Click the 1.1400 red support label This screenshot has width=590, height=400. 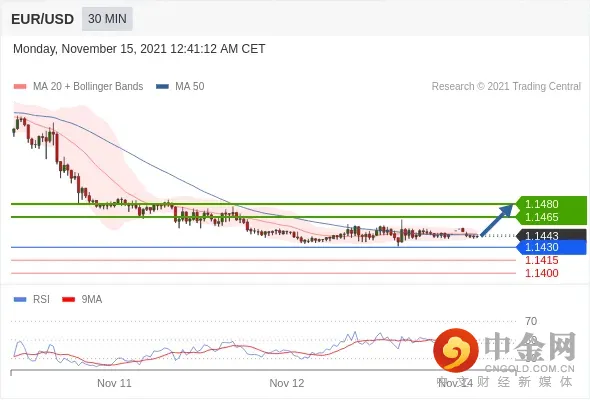(541, 273)
